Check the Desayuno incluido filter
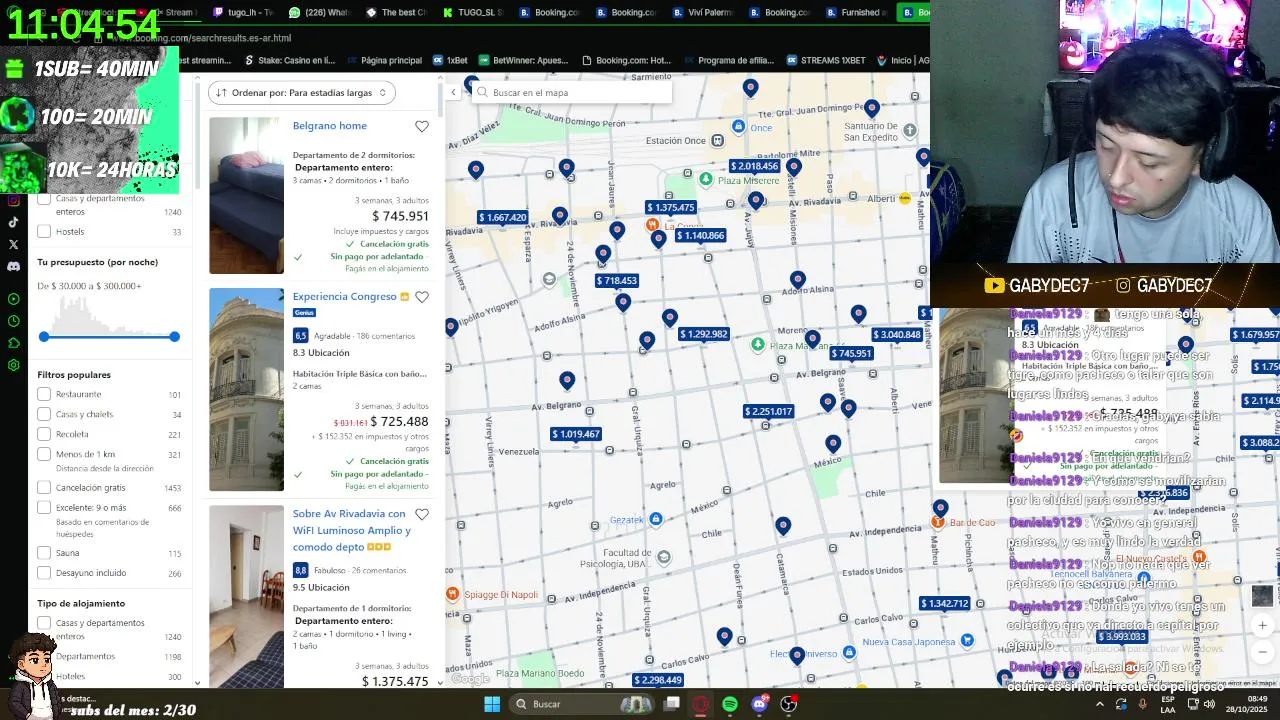The width and height of the screenshot is (1280, 720). pos(44,573)
